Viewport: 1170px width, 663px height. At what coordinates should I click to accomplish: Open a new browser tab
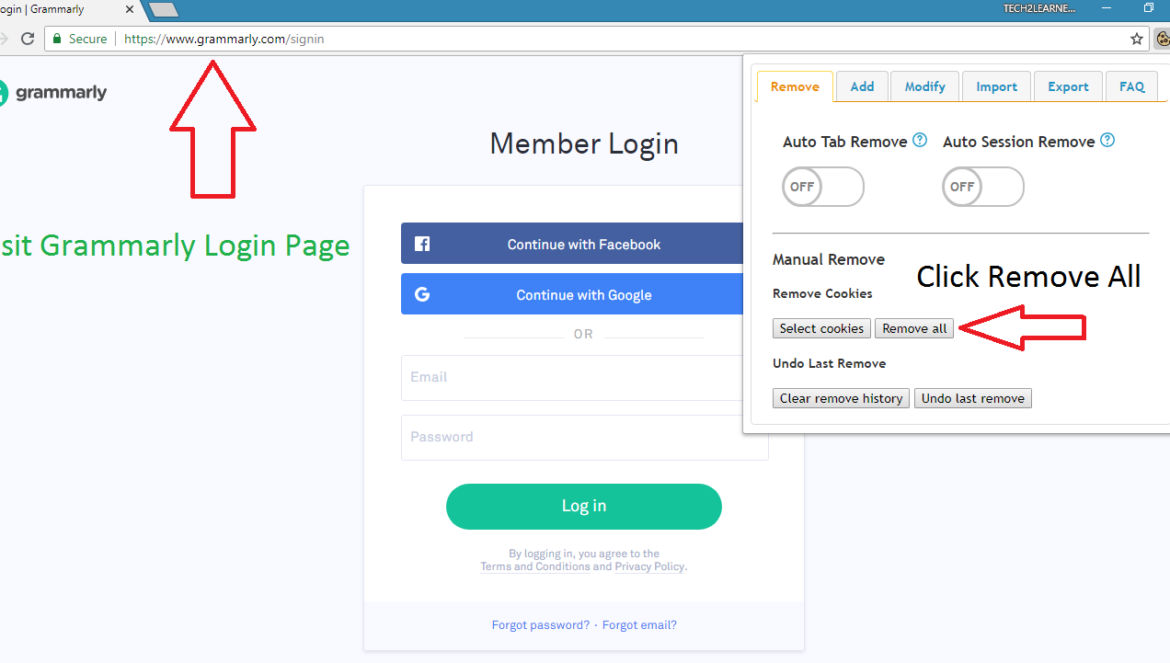[x=163, y=10]
